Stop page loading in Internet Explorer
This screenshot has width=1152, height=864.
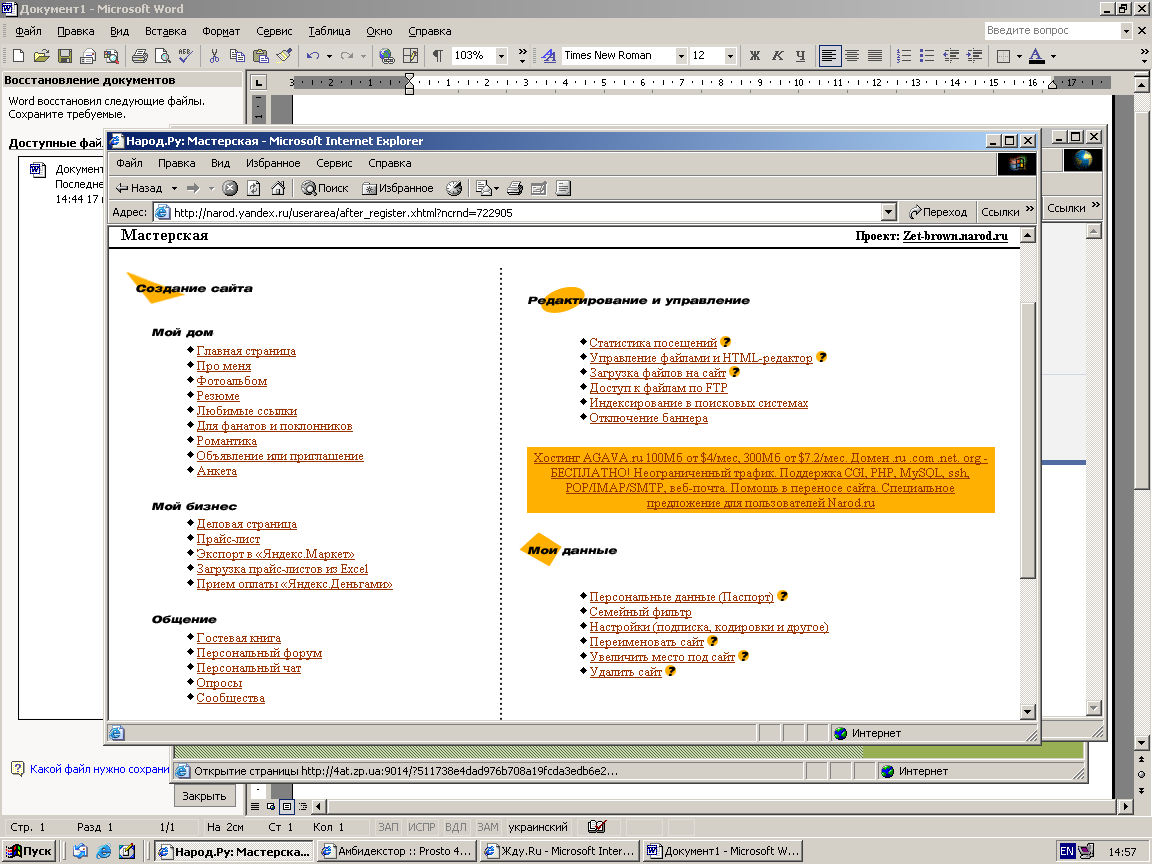[230, 188]
